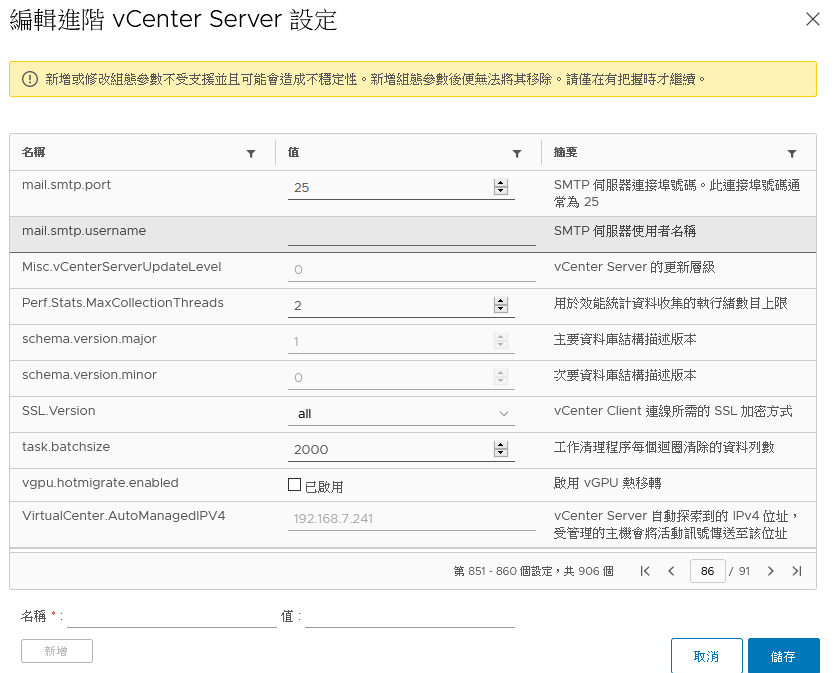
Task: Open filter on 摘要 column
Action: point(792,154)
